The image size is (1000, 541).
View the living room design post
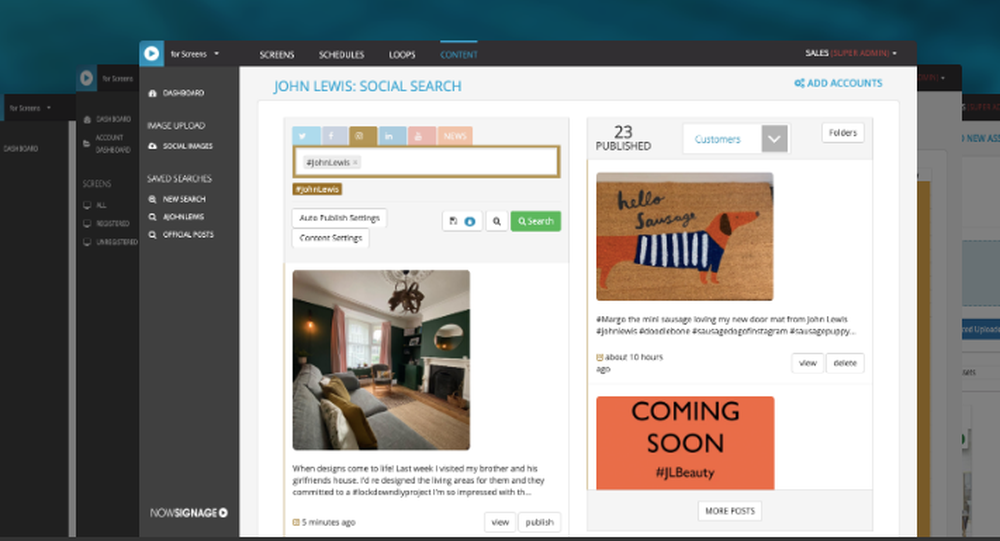pos(500,522)
